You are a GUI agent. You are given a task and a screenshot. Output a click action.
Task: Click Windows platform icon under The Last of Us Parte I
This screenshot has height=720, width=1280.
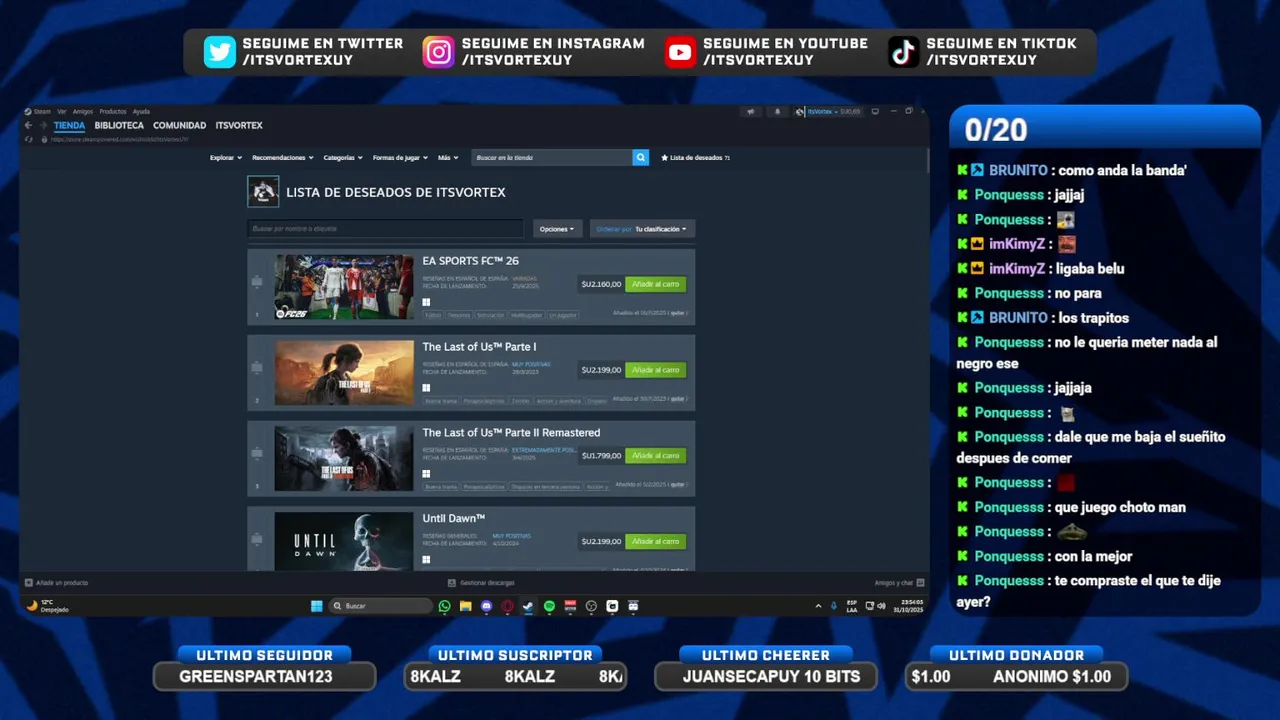[x=426, y=388]
